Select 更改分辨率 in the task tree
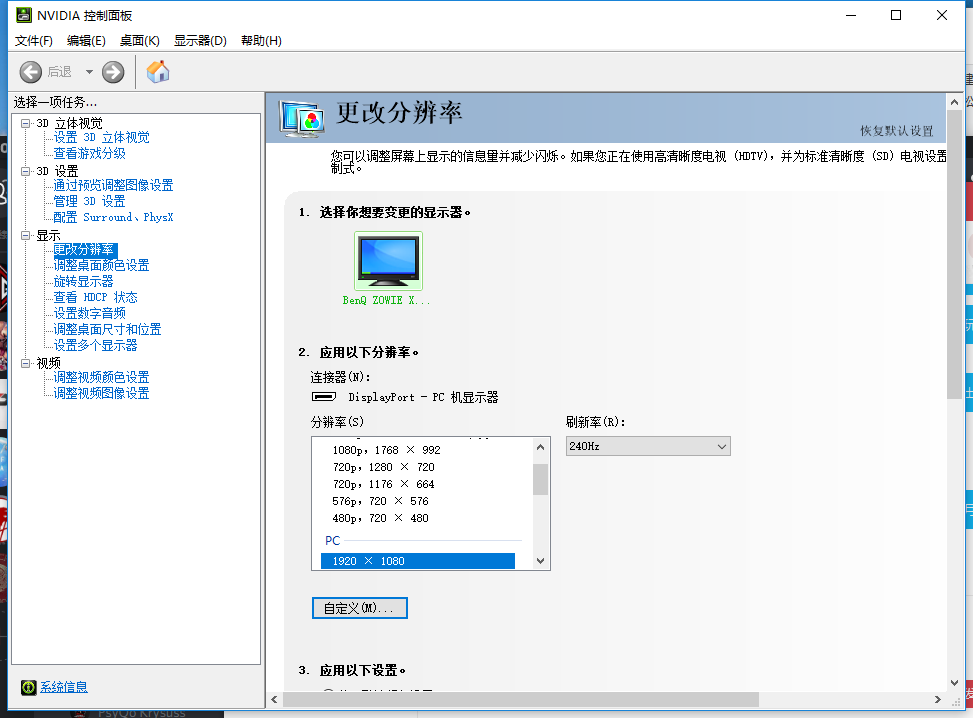The width and height of the screenshot is (973, 718). [84, 249]
